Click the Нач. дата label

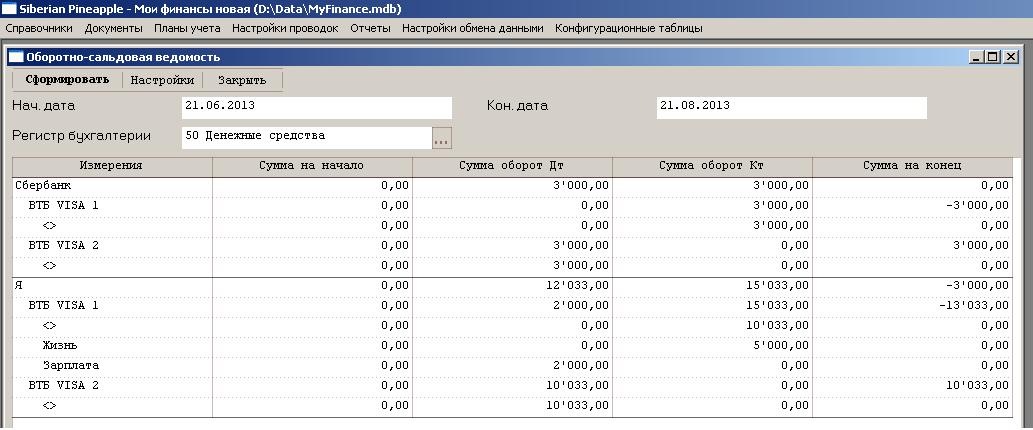click(43, 106)
